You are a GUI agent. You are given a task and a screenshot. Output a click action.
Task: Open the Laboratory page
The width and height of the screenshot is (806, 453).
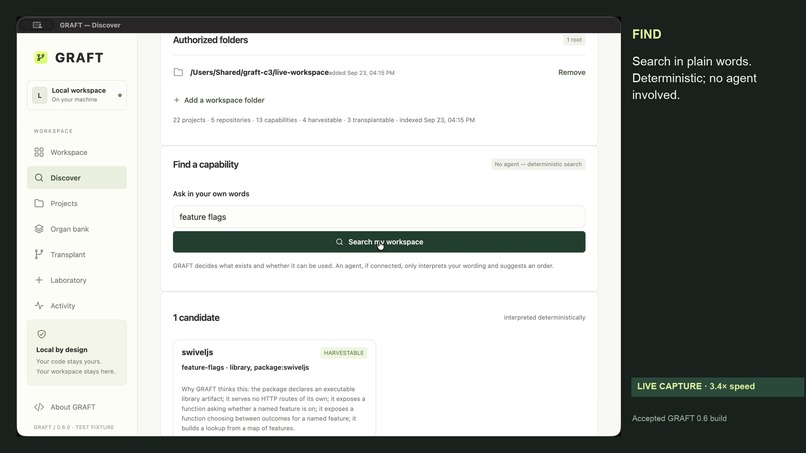coord(77,280)
